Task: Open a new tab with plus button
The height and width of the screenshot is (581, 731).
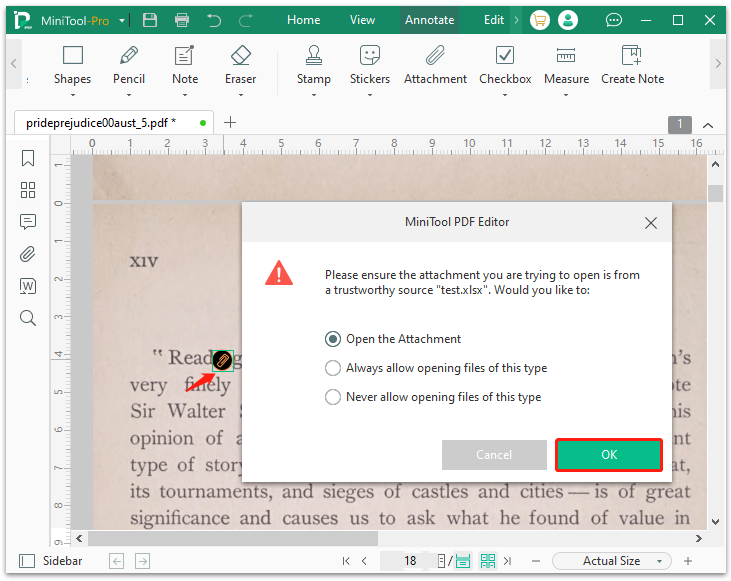Action: tap(230, 123)
